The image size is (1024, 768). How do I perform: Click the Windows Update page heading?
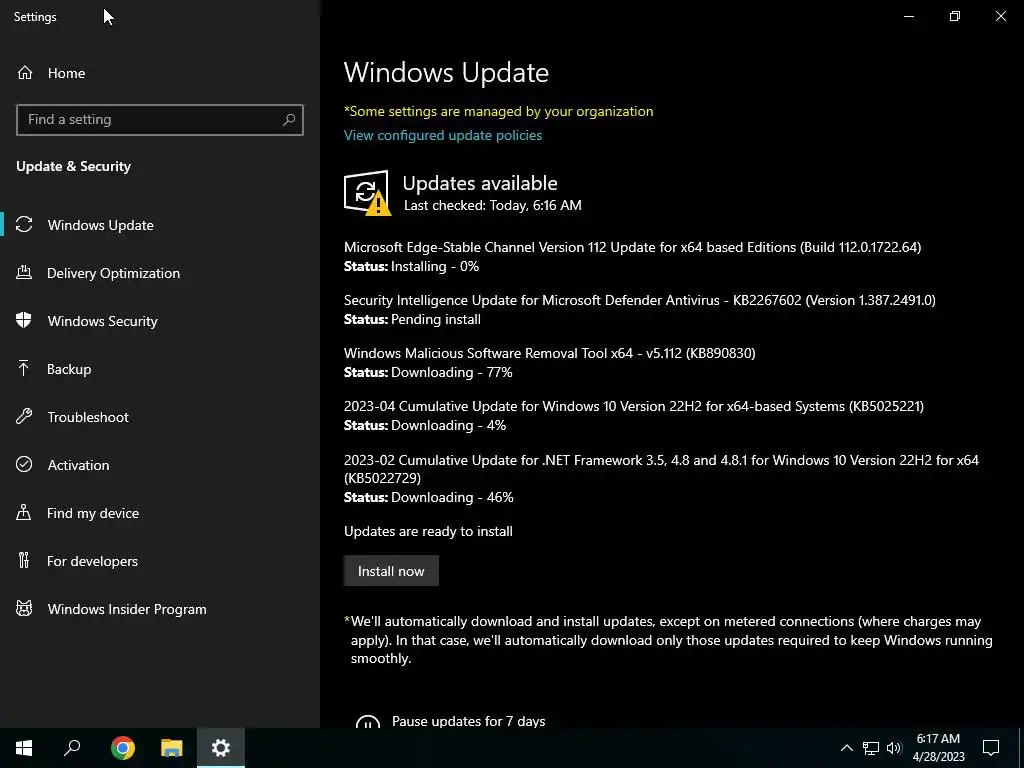click(x=446, y=72)
